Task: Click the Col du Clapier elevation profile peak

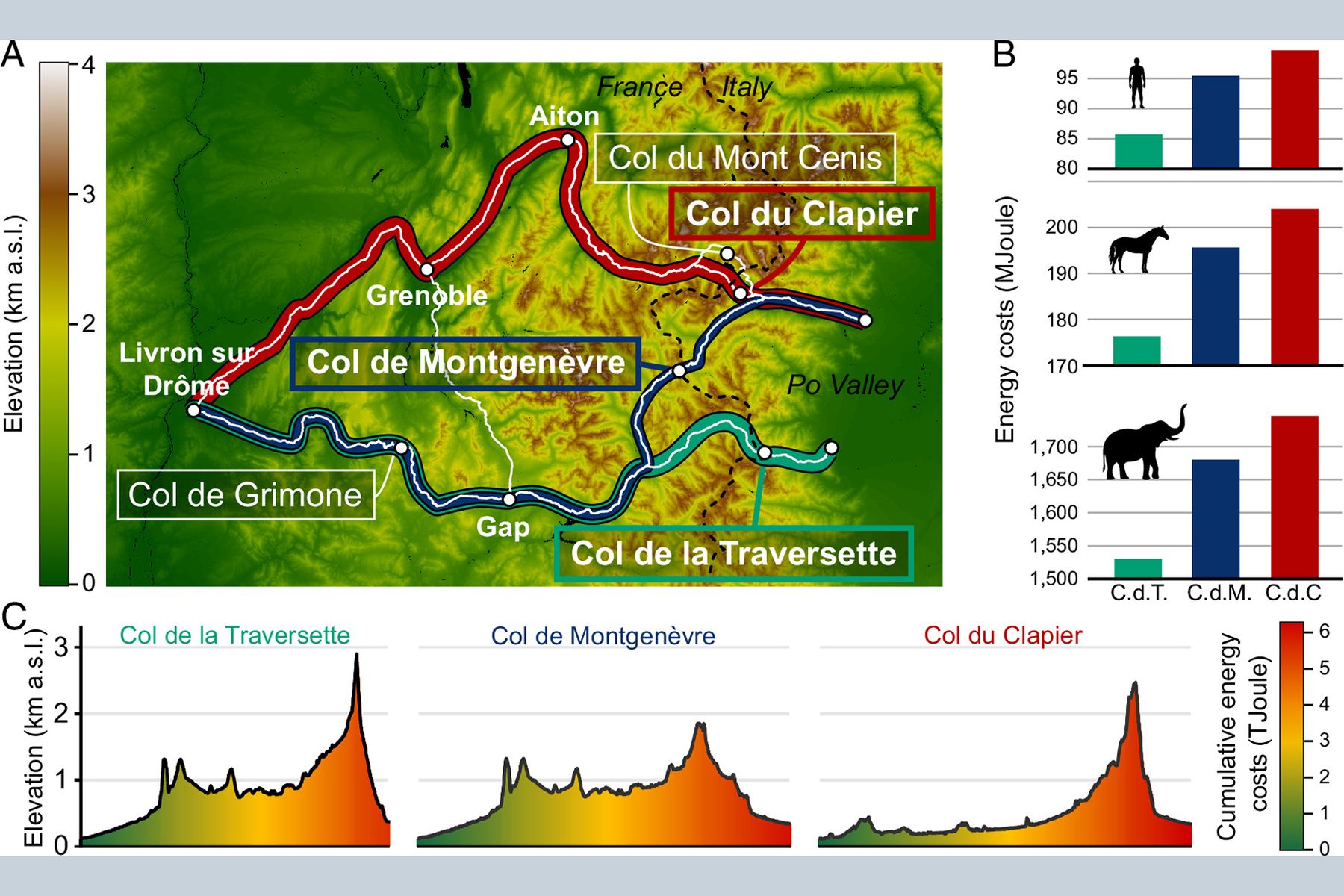Action: (x=1135, y=684)
